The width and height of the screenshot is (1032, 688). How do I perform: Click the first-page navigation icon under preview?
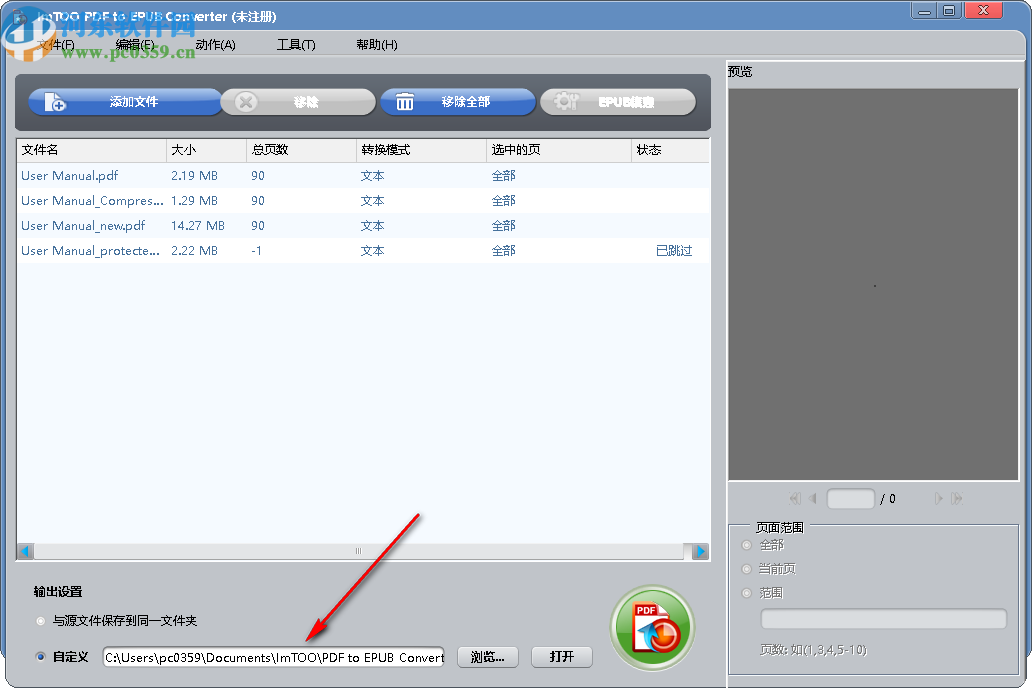793,498
